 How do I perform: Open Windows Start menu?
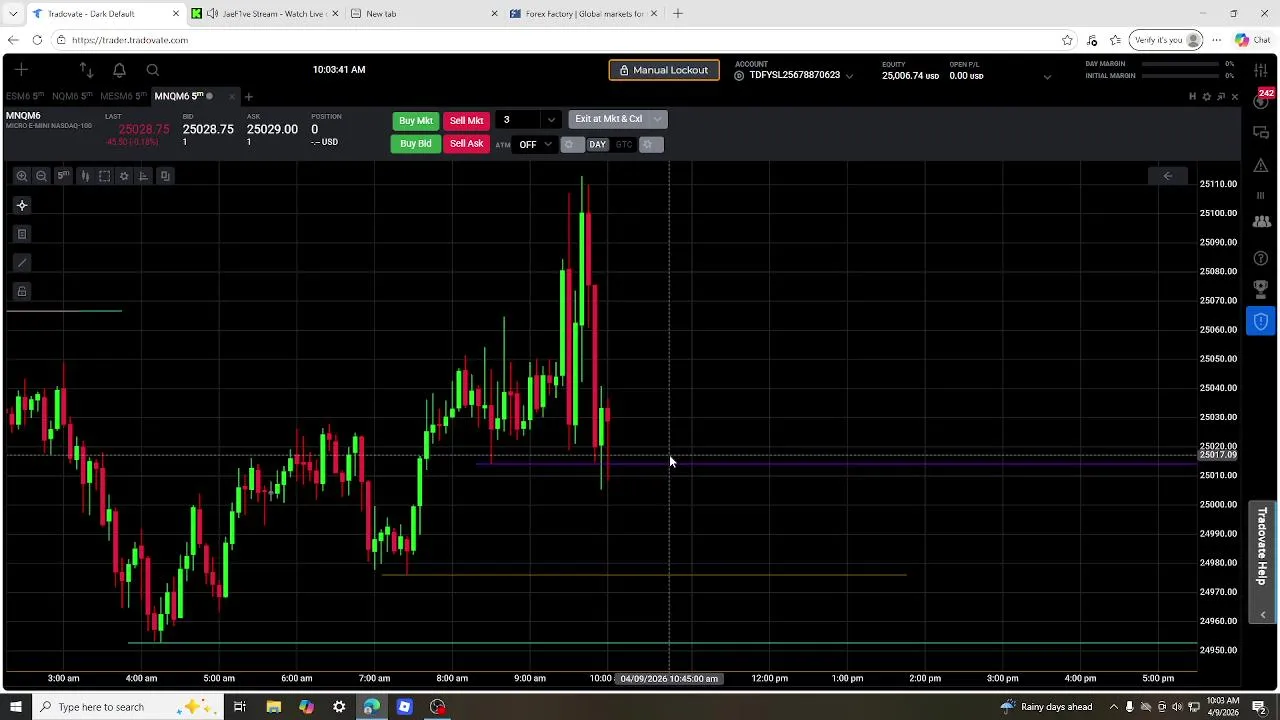coord(15,707)
